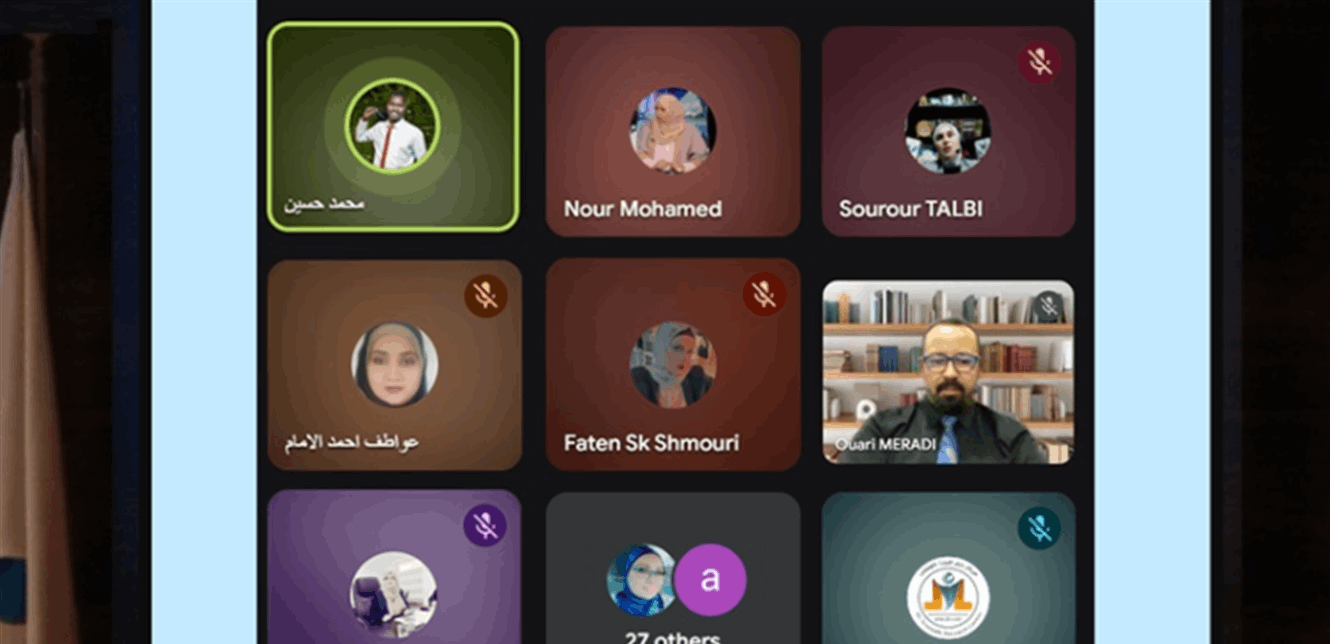Click the Nour Mohamed name label
This screenshot has height=644, width=1330.
(643, 209)
